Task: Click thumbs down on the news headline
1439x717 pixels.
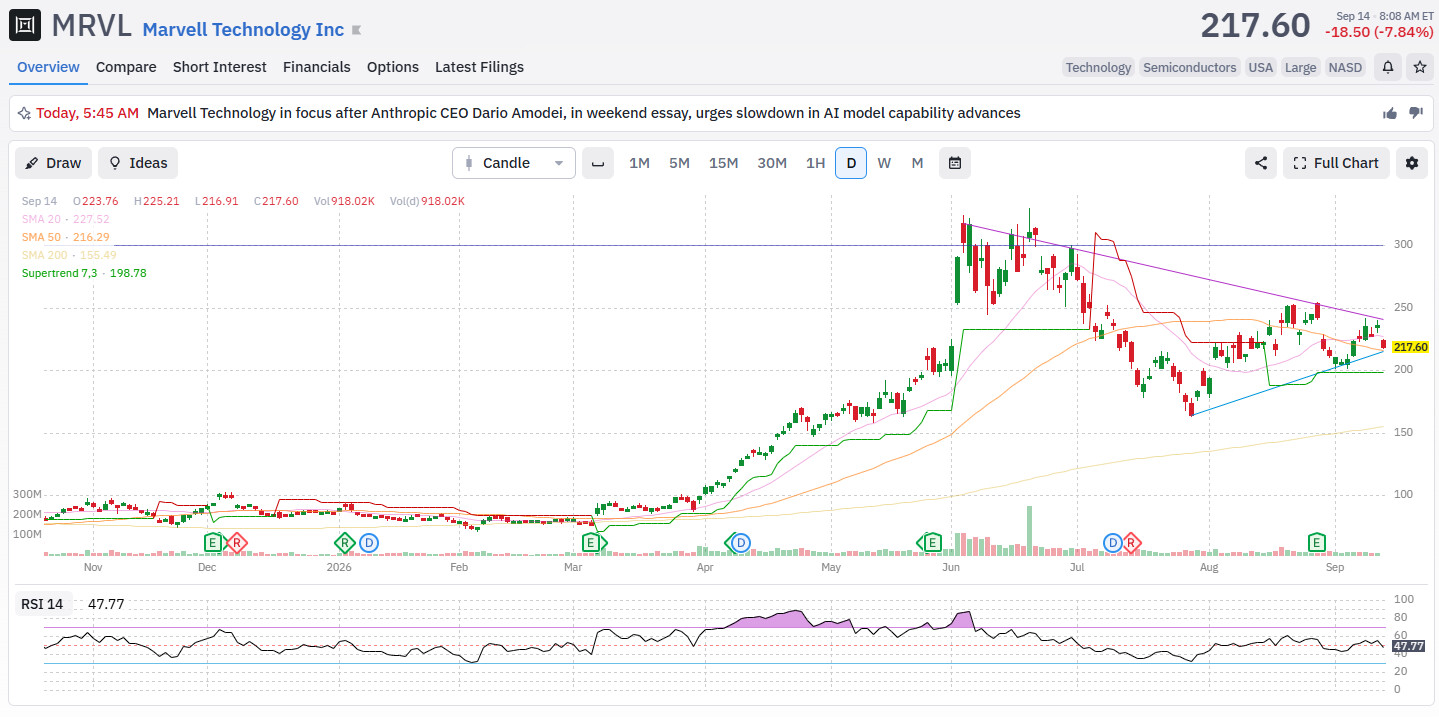Action: point(1416,113)
